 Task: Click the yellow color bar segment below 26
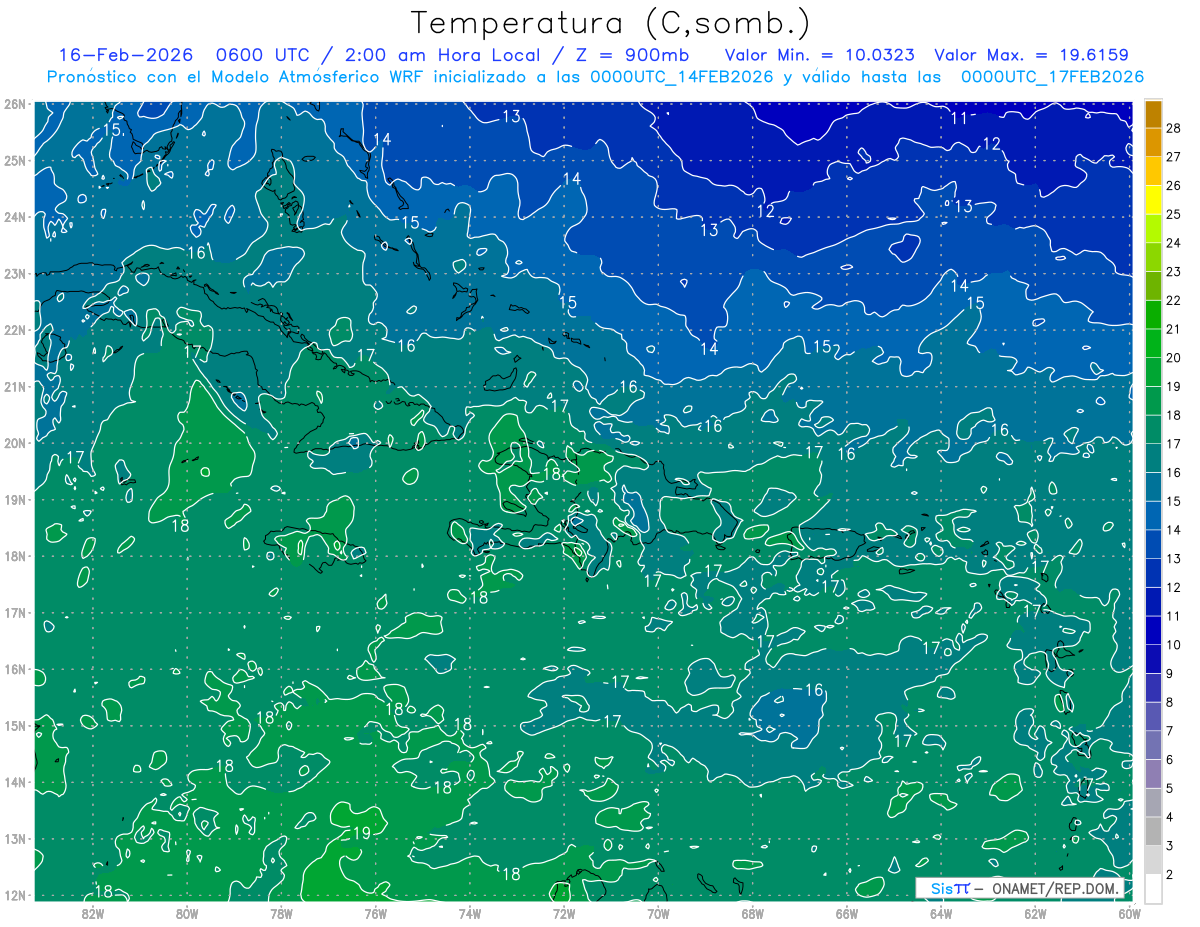coord(1153,199)
